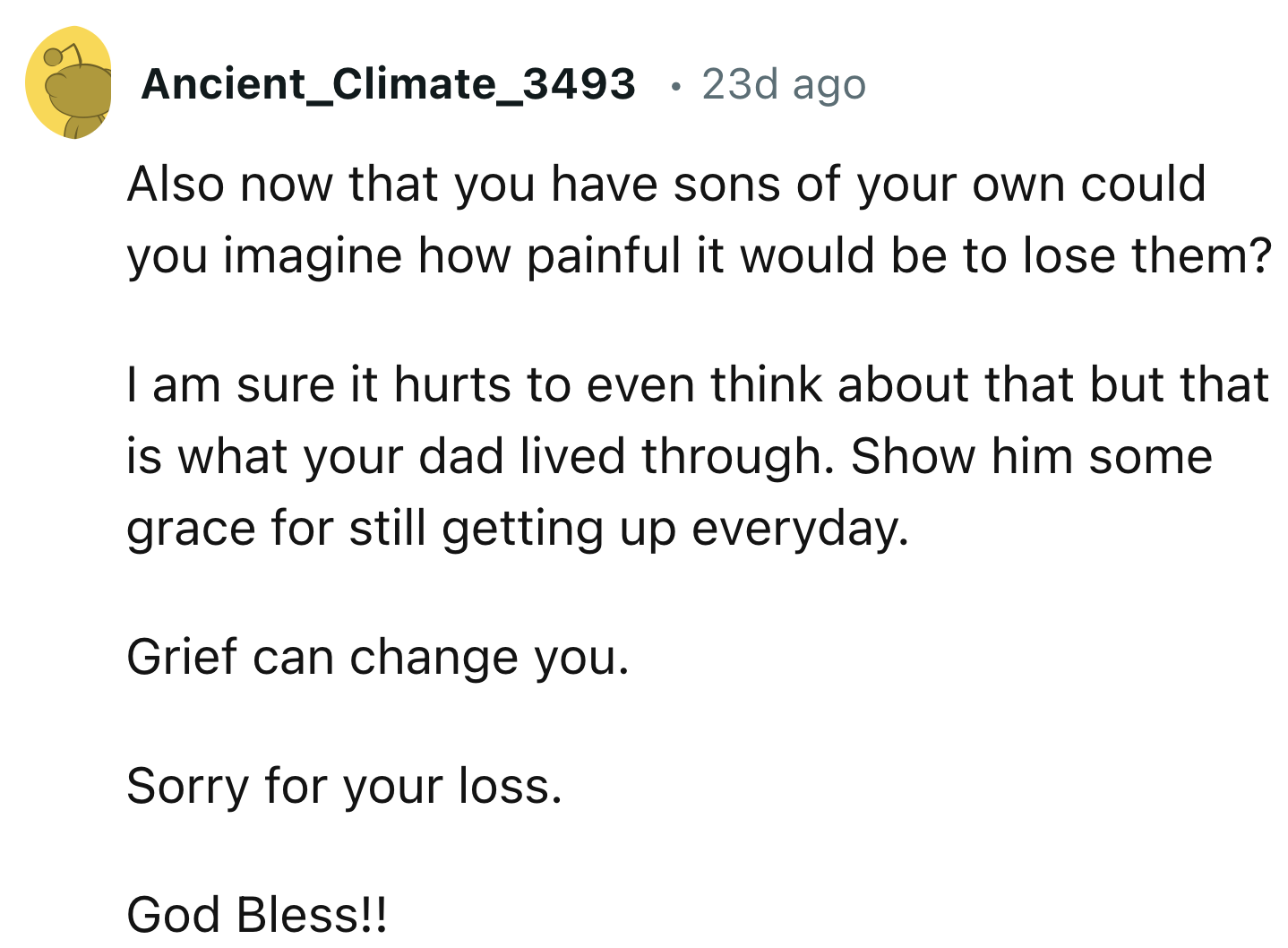Click the "23d ago" comment timestamp
Viewport: 1288px width, 948px height.
(x=784, y=84)
